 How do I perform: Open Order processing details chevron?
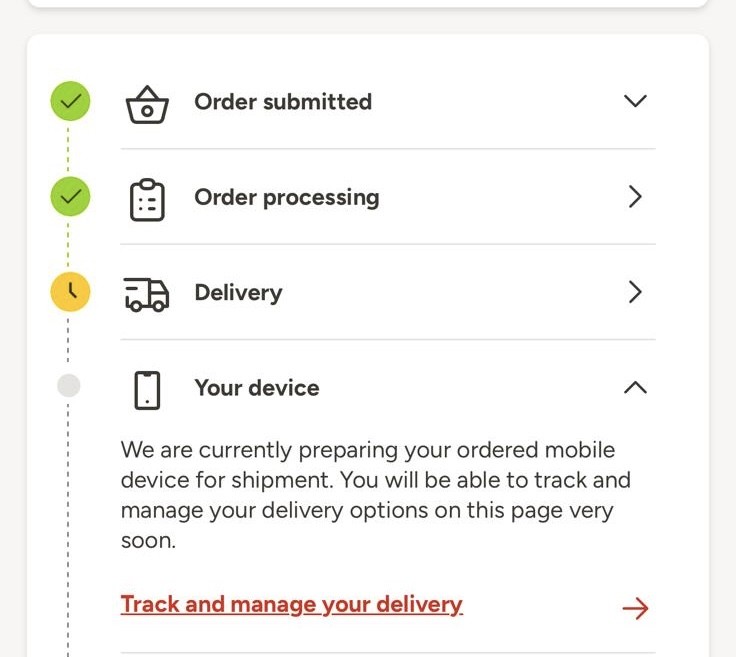pyautogui.click(x=635, y=197)
